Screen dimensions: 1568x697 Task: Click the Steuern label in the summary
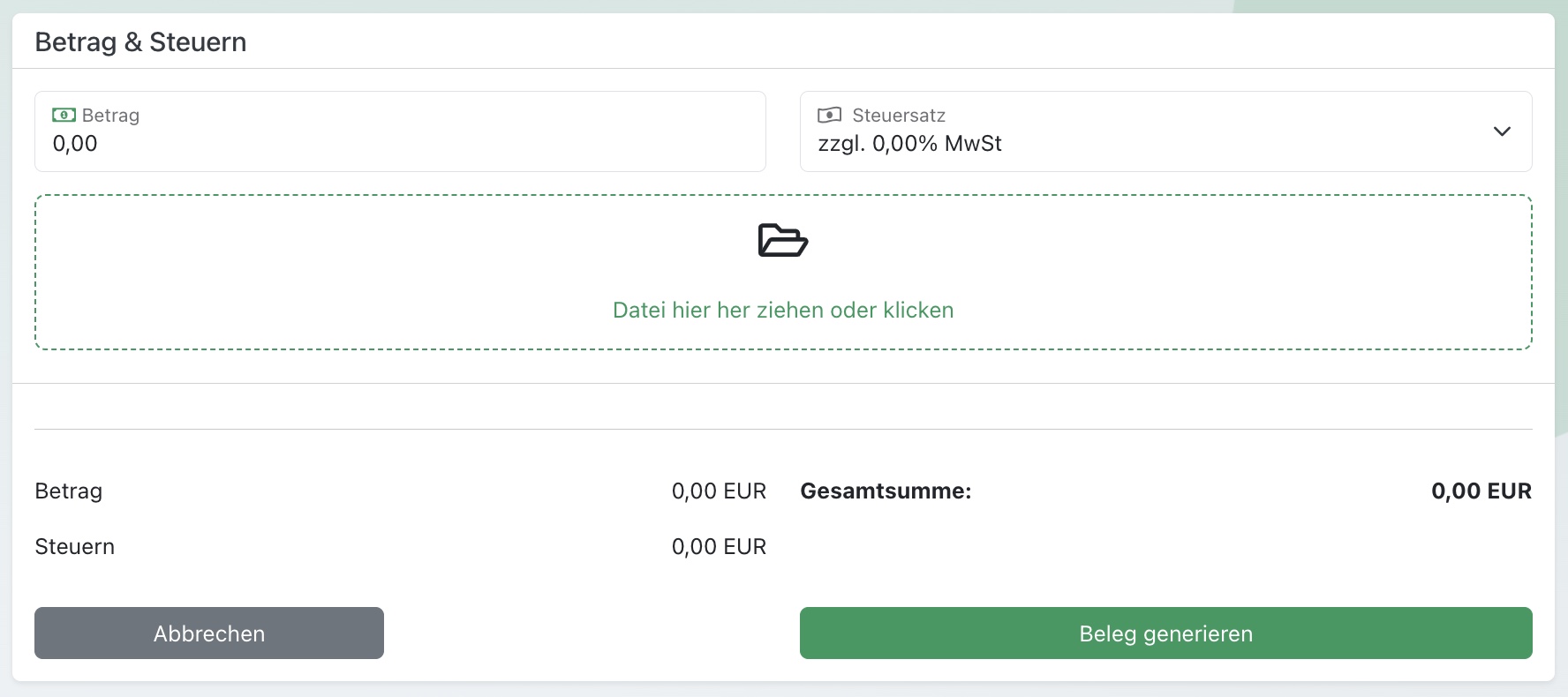[x=75, y=547]
